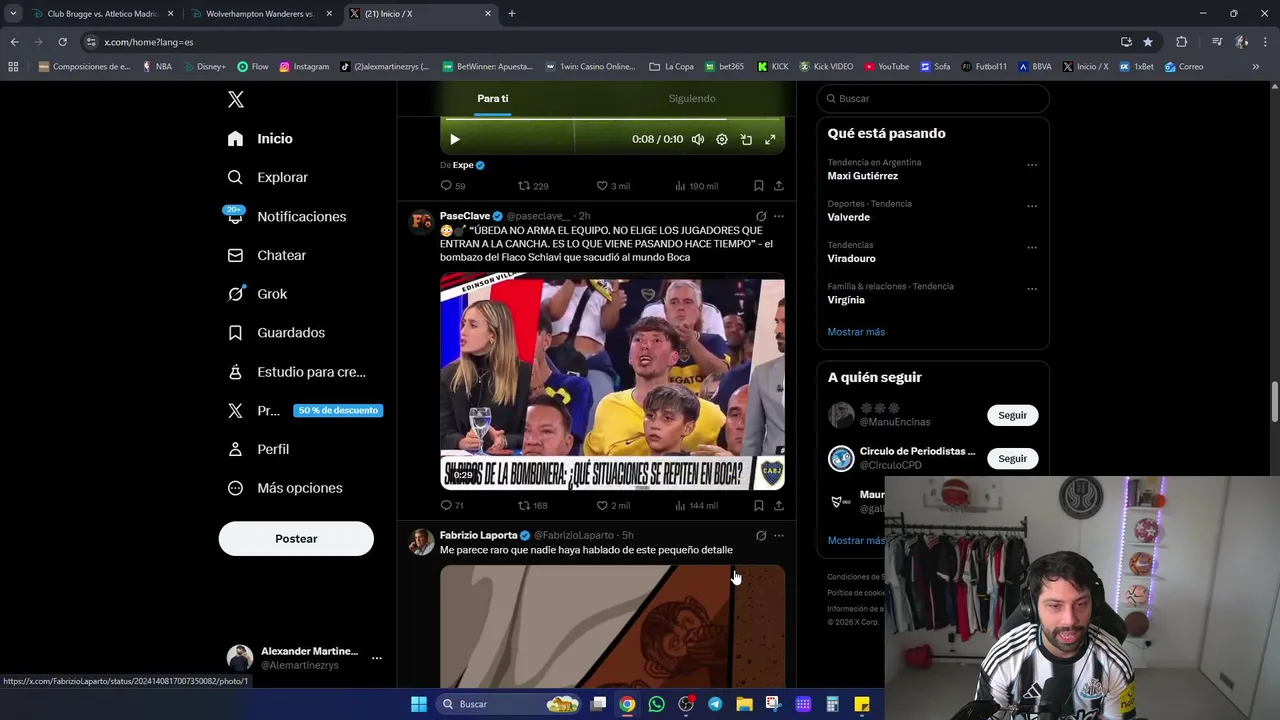
Task: Bookmark this page with star icon
Action: [1148, 42]
